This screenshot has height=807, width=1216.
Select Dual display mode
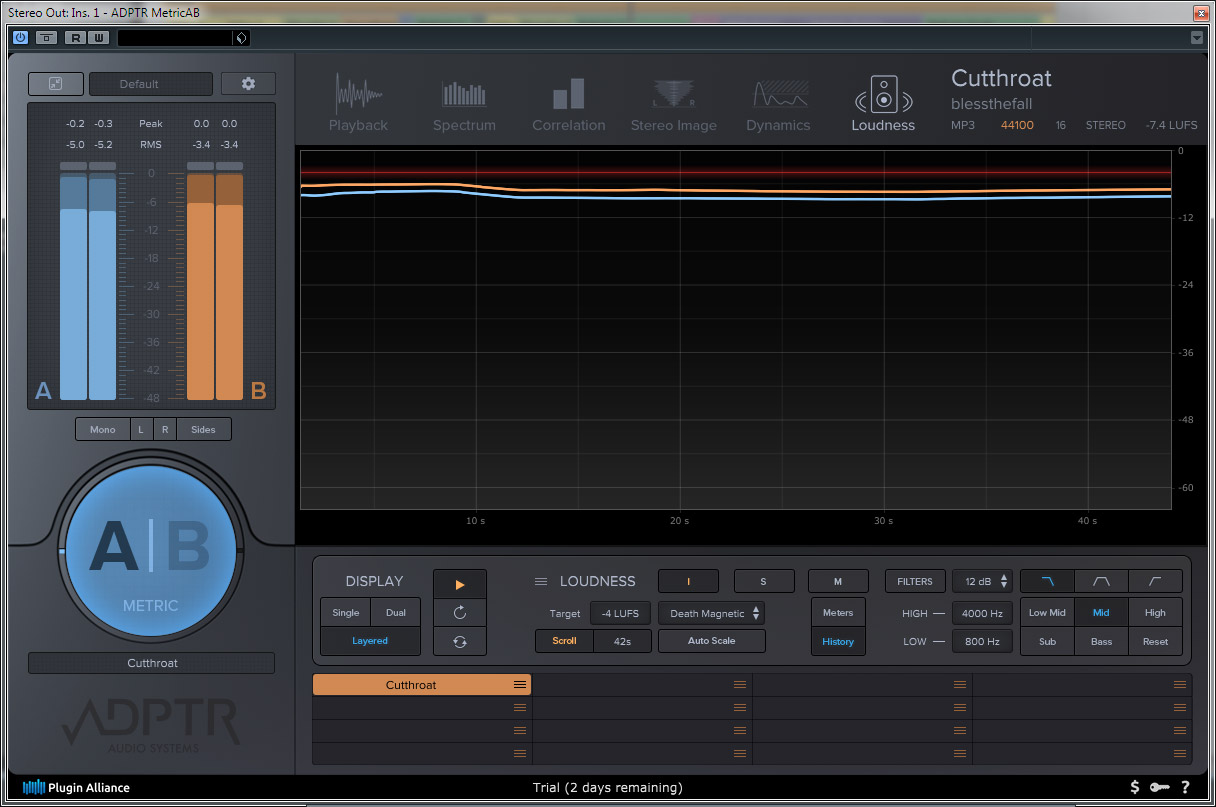396,612
